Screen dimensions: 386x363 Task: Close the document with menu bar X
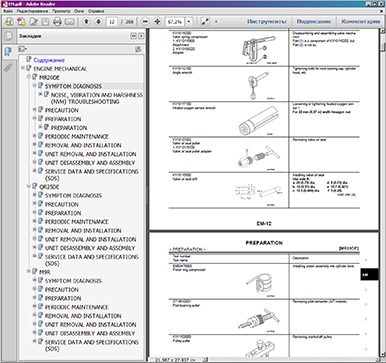tap(381, 11)
